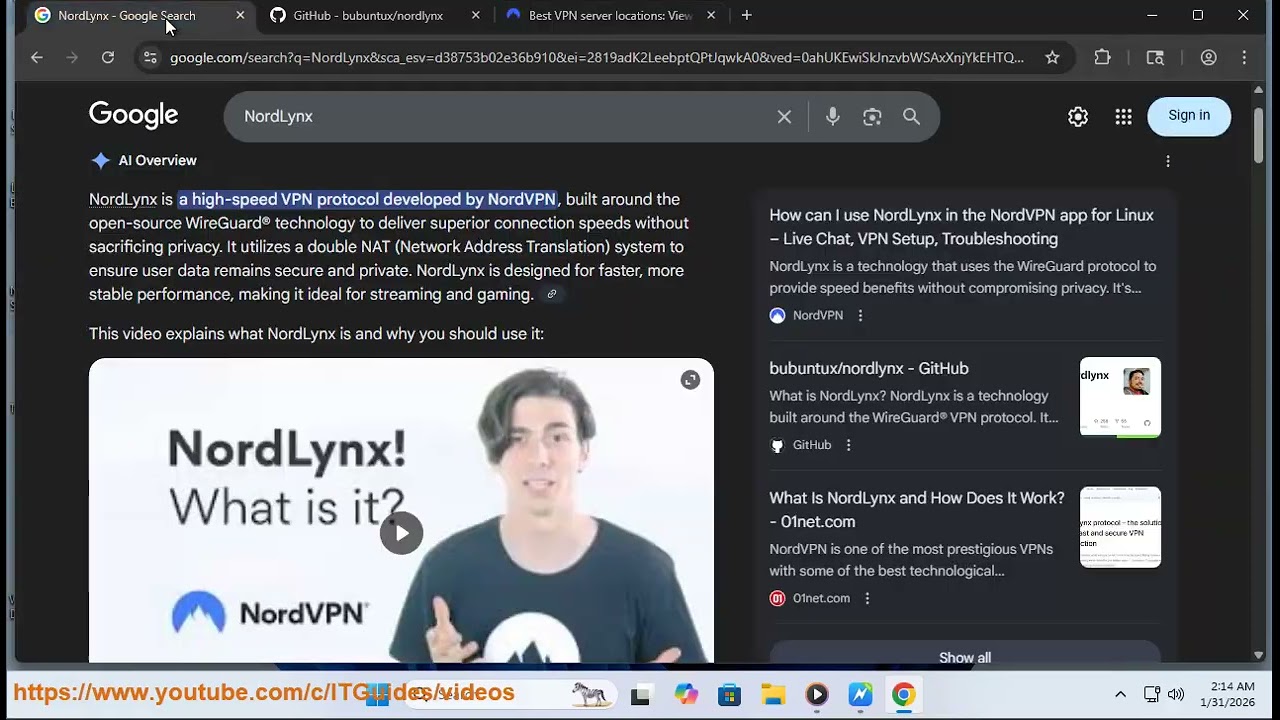Open the Chrome profile icon
This screenshot has height=720, width=1280.
[x=1208, y=58]
